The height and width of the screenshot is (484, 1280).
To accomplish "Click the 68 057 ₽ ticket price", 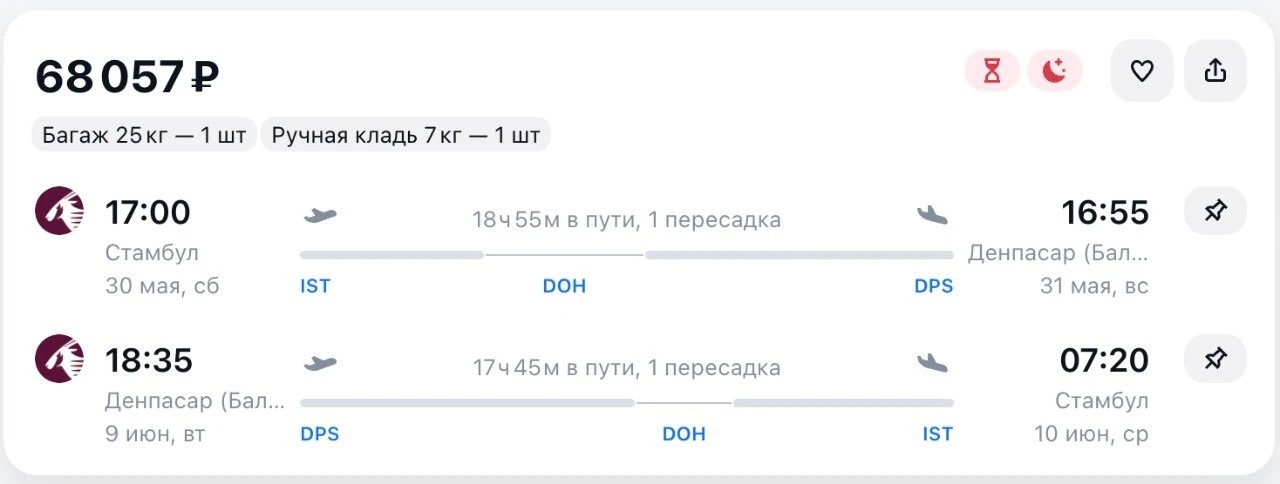I will 127,77.
